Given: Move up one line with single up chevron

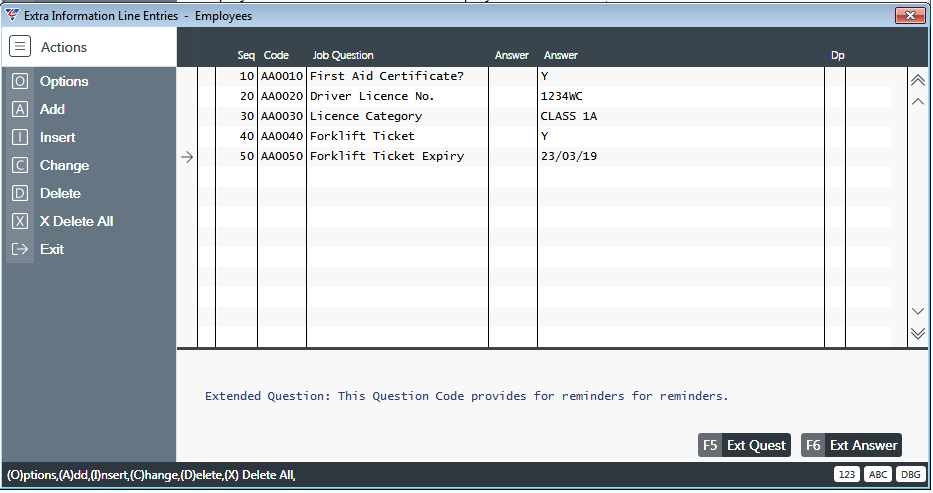Looking at the screenshot, I should point(918,102).
